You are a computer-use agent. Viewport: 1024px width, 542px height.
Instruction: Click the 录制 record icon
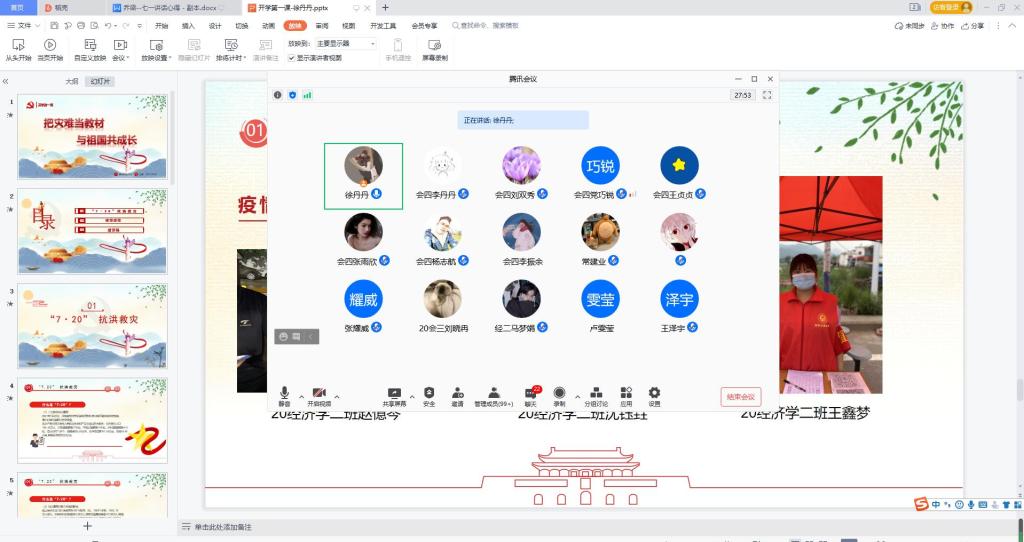pos(560,393)
